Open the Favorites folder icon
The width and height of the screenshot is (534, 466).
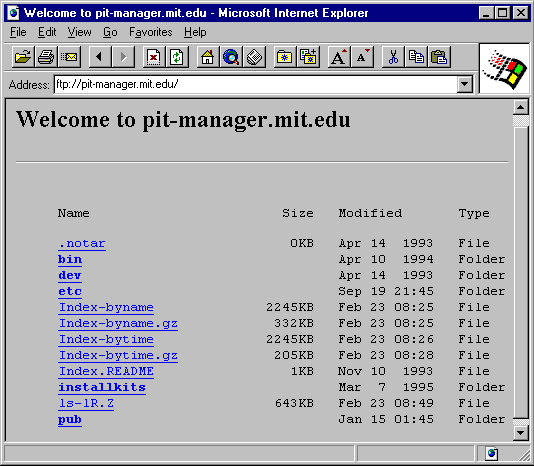(285, 57)
